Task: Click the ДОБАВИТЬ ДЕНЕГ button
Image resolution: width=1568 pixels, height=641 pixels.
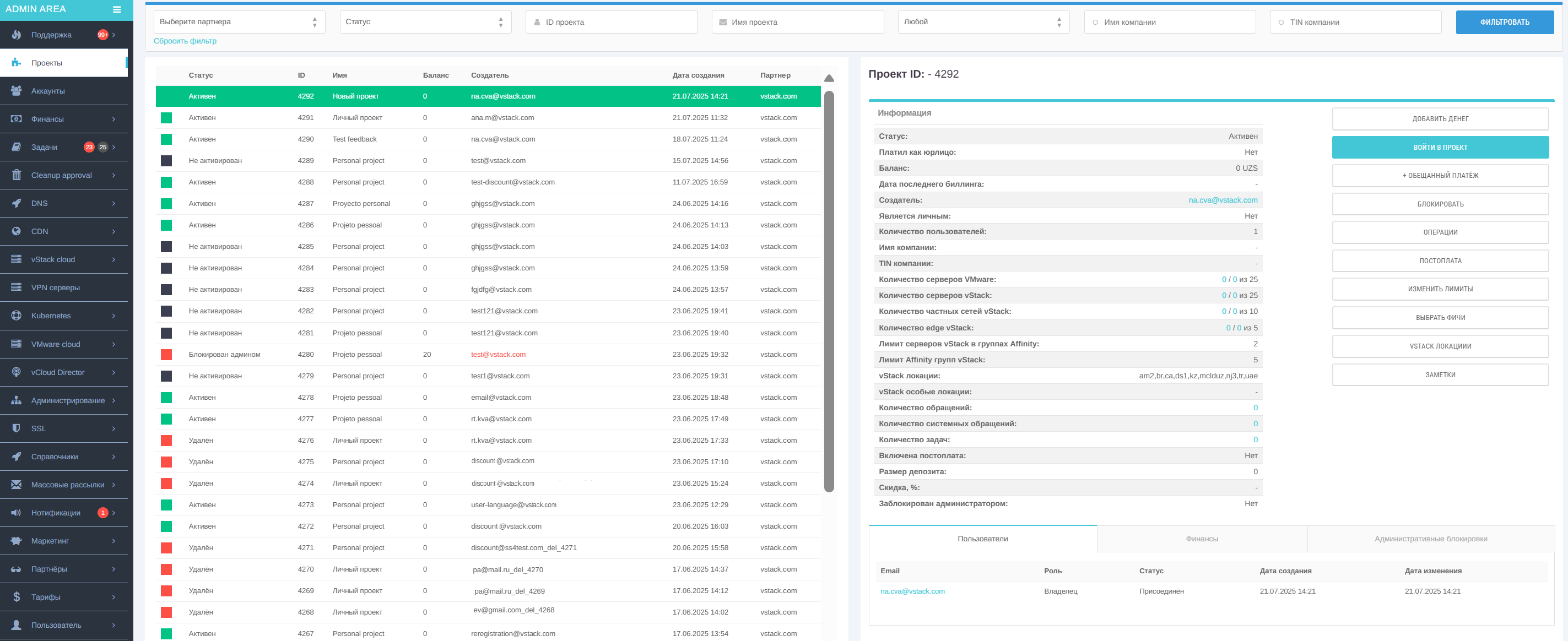Action: [1440, 118]
